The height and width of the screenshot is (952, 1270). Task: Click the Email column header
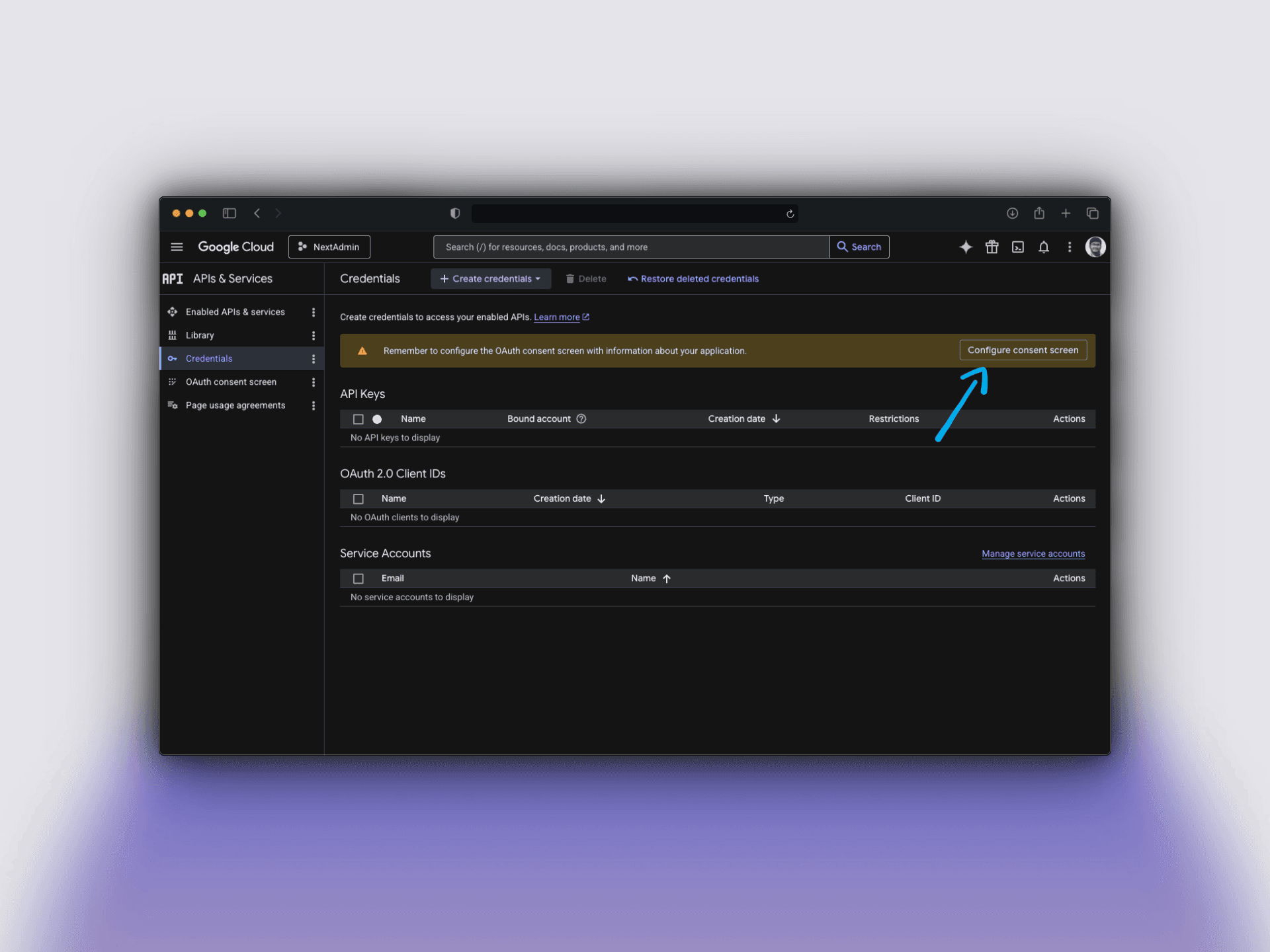point(392,578)
